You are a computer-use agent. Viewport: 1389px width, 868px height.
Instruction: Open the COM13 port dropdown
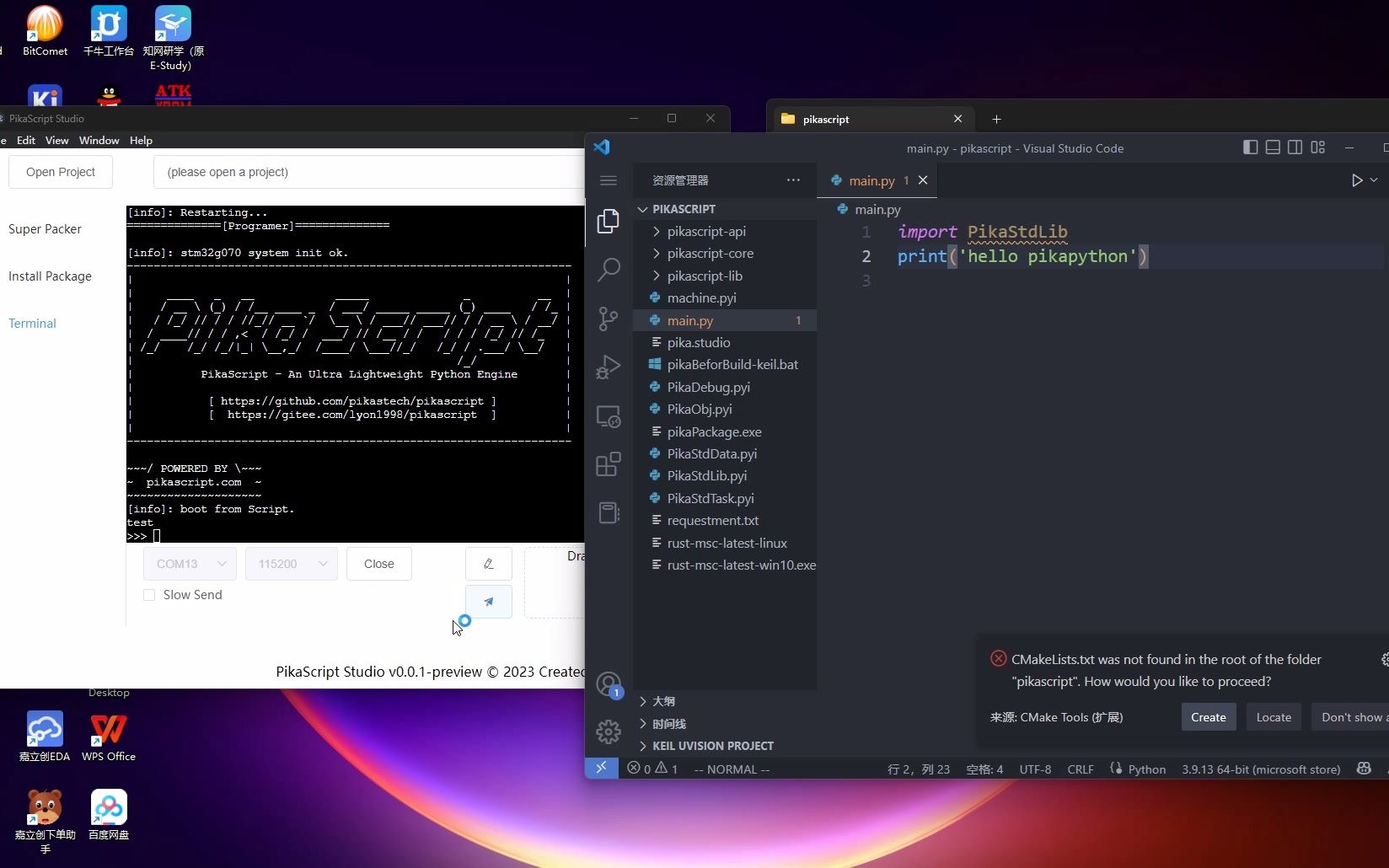tap(189, 564)
